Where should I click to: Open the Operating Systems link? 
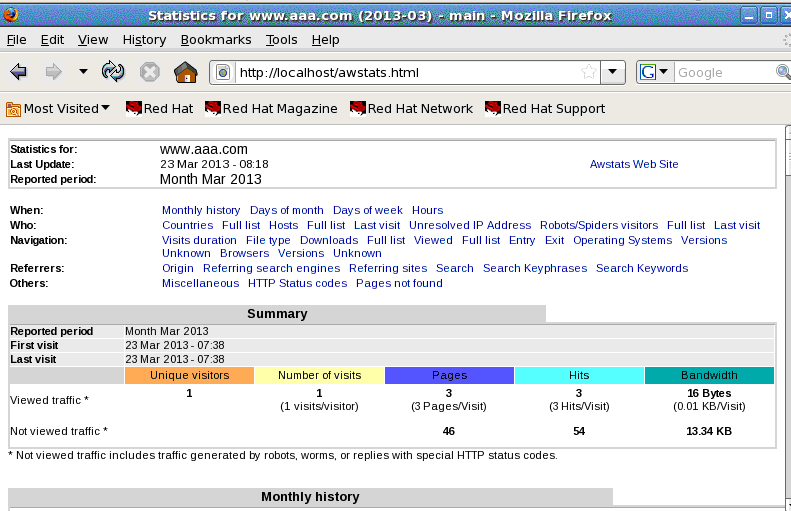click(622, 241)
